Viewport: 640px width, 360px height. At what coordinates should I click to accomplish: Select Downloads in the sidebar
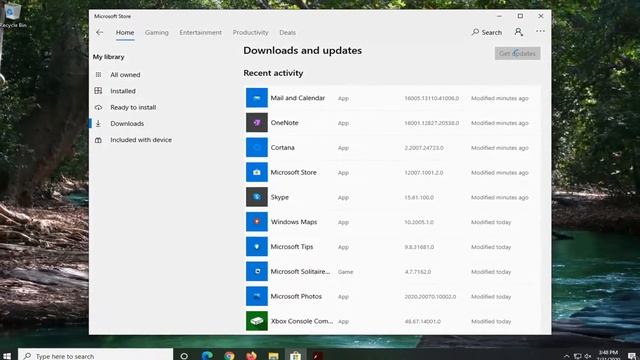[x=127, y=124]
